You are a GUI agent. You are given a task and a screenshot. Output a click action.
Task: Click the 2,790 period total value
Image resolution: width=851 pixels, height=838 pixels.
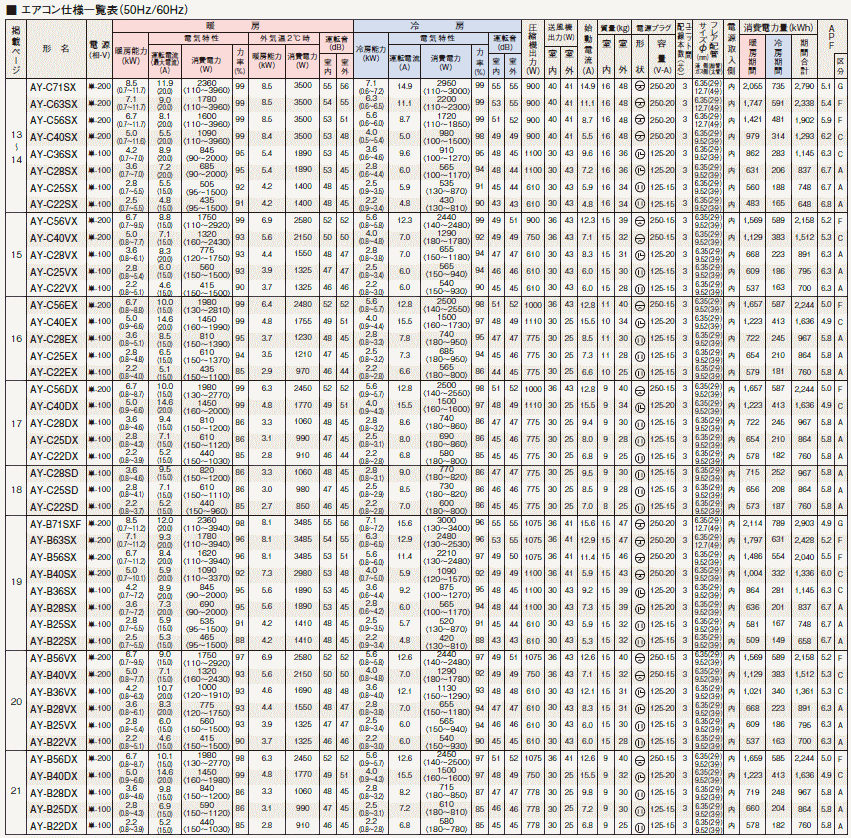804,86
